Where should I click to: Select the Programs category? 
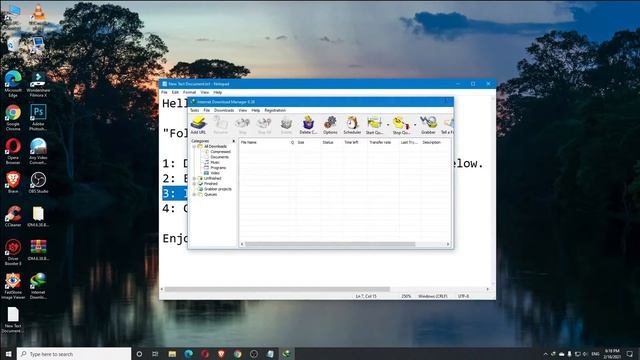click(x=218, y=167)
